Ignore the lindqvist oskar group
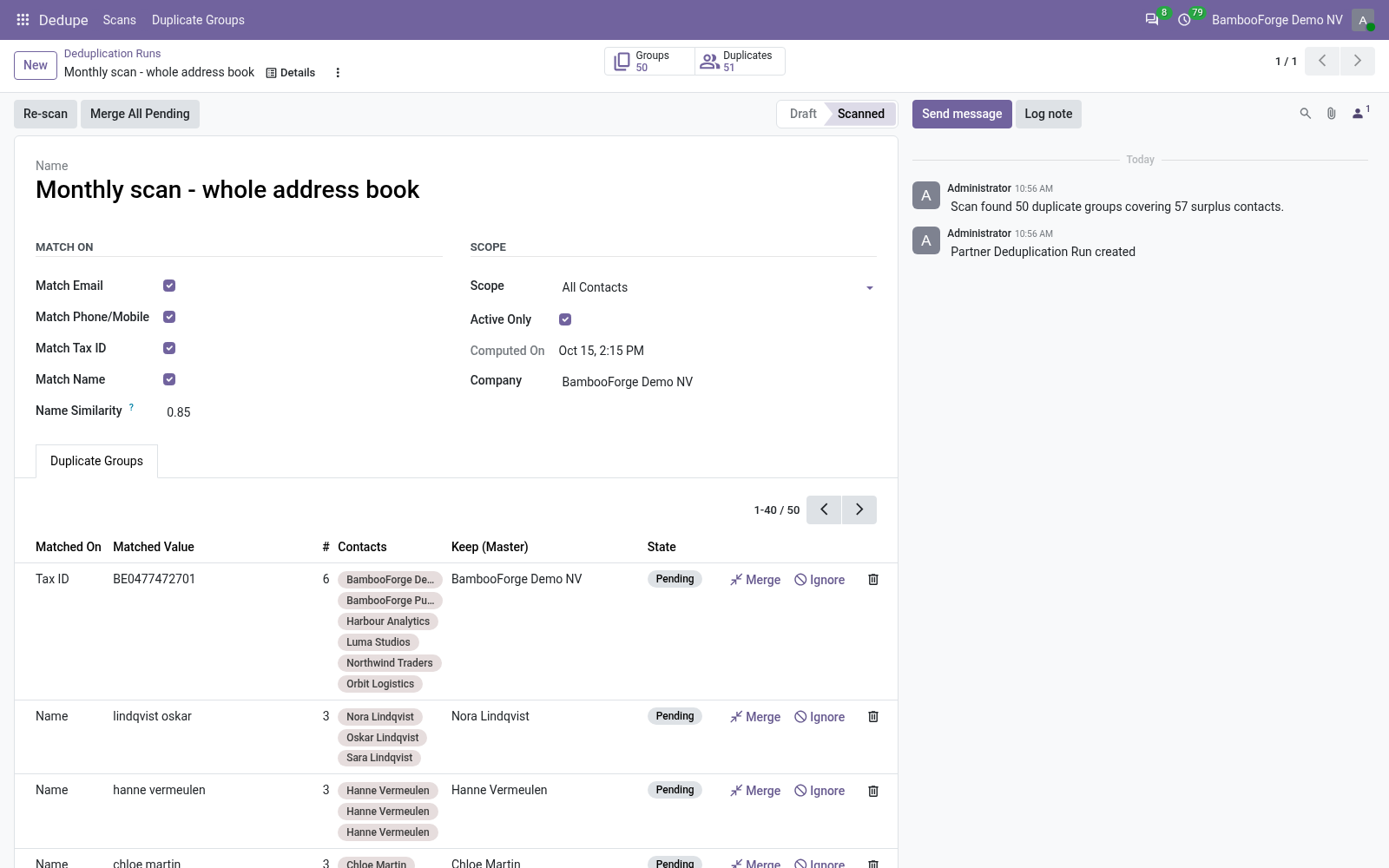This screenshot has width=1389, height=868. (820, 717)
